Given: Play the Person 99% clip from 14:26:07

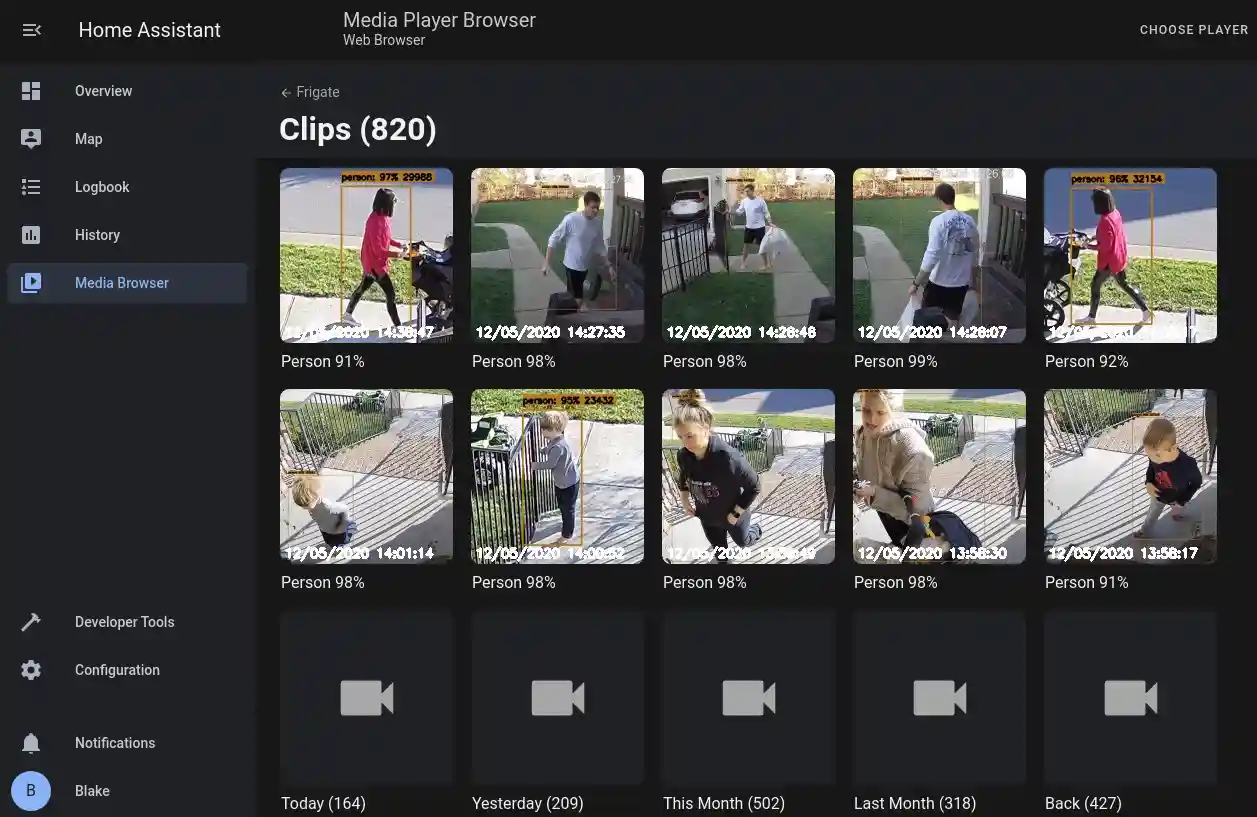Looking at the screenshot, I should click(939, 255).
